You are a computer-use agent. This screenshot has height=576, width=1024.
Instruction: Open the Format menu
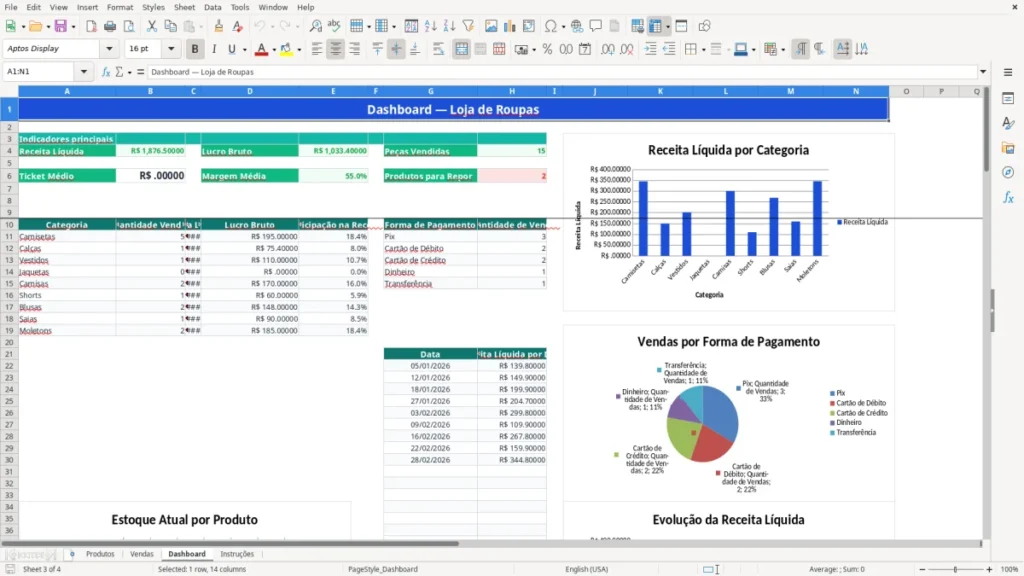point(120,7)
